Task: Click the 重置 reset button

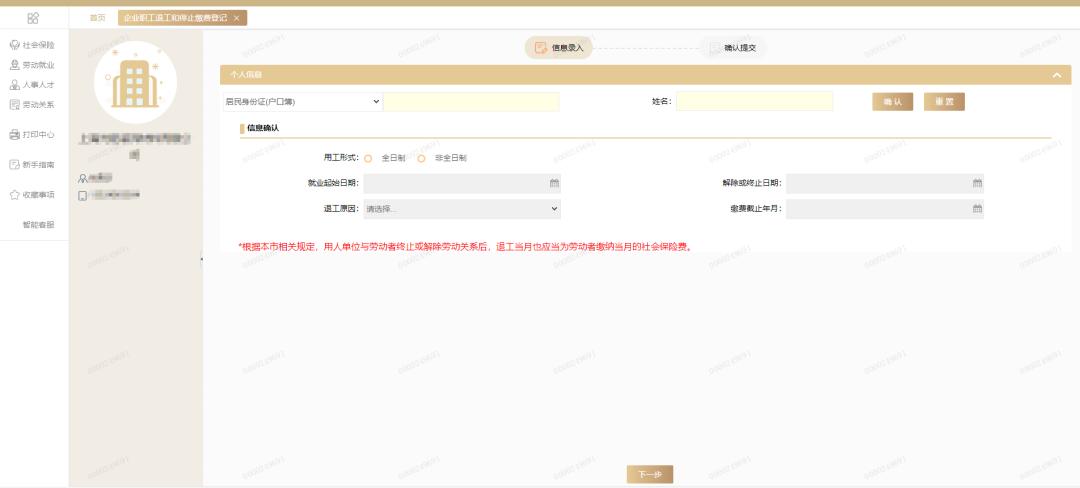Action: click(944, 102)
